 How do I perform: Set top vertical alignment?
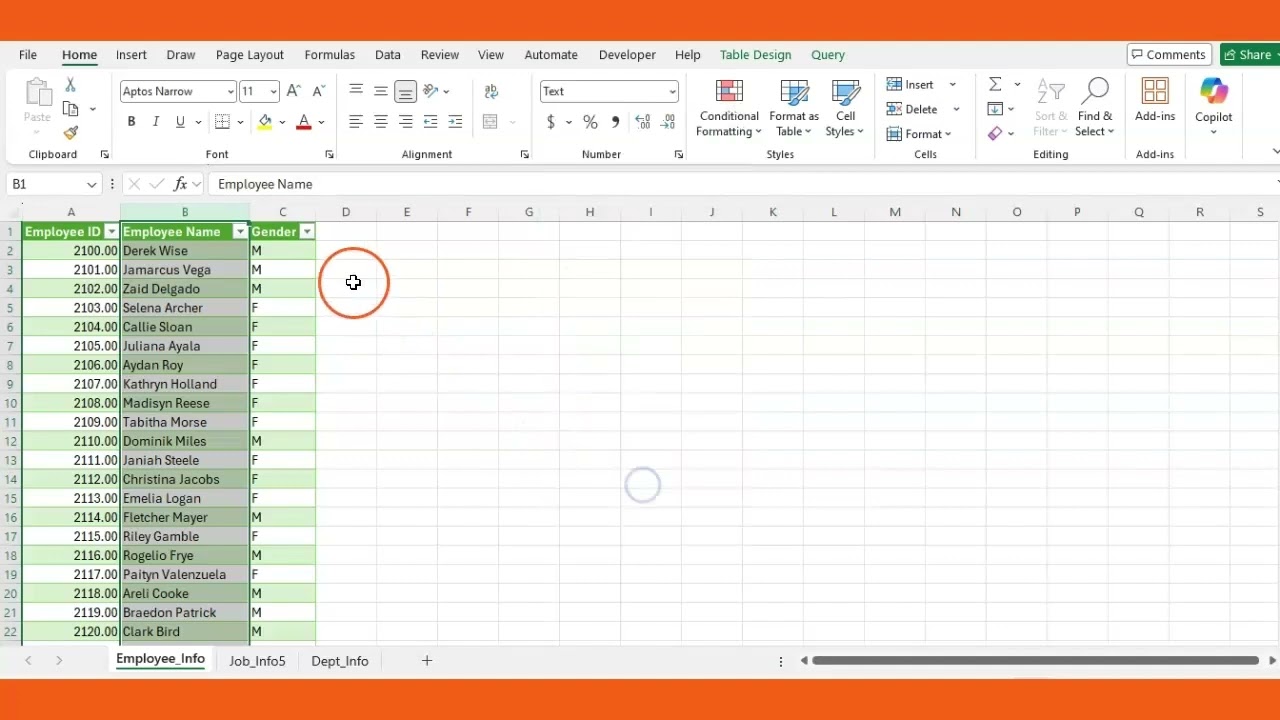pyautogui.click(x=356, y=91)
